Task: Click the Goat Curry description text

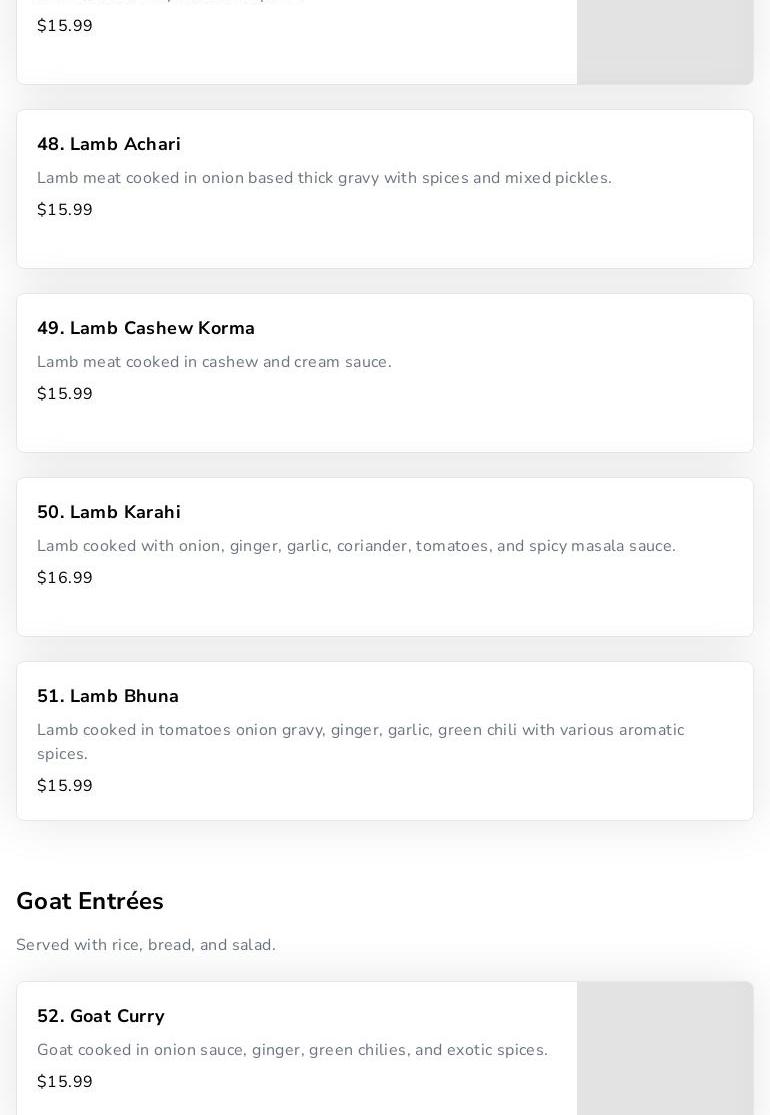Action: coord(292,1050)
